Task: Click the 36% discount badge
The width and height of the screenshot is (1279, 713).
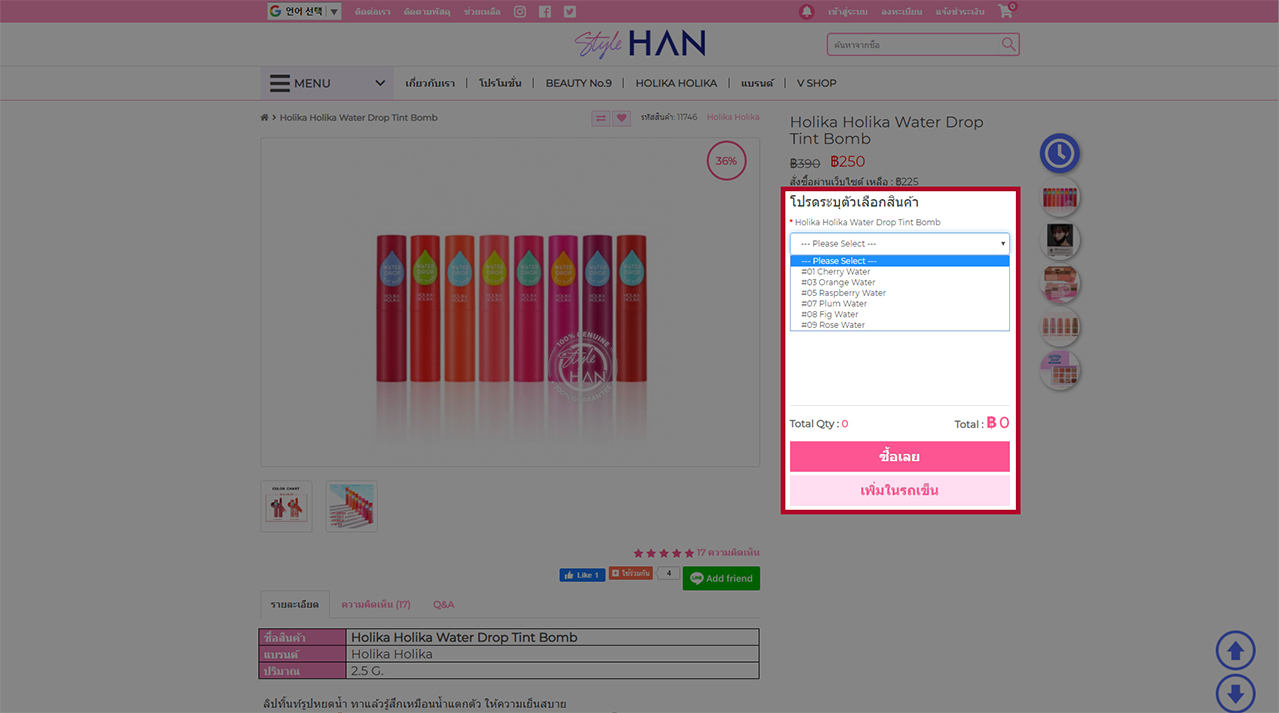Action: 726,161
